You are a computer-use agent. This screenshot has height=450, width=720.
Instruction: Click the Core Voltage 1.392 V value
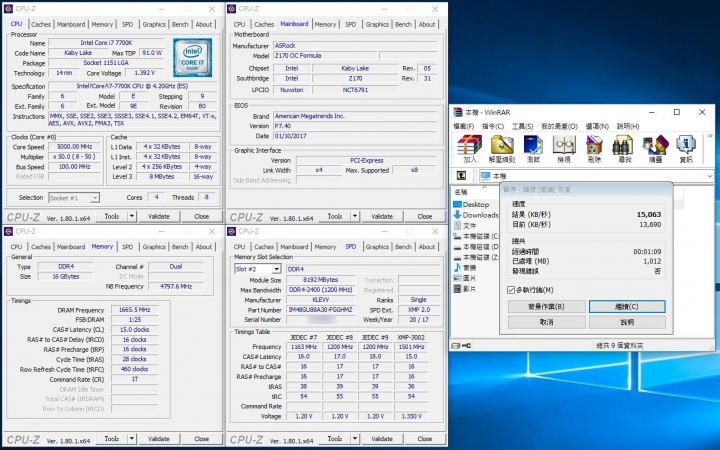point(144,73)
